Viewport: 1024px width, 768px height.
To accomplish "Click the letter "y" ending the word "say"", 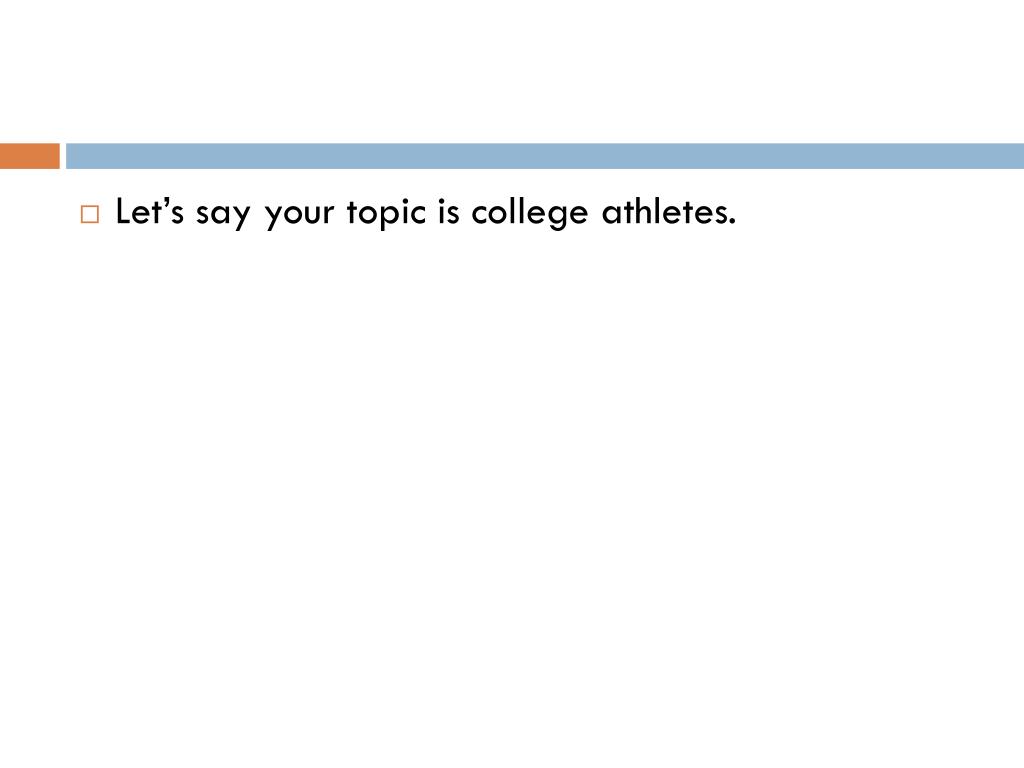I will [242, 217].
